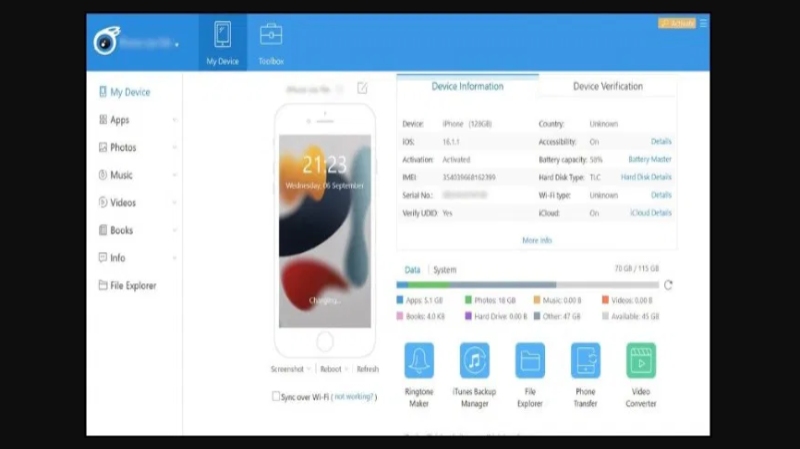The height and width of the screenshot is (449, 800).
Task: Click the '70 GB / 115 GB' storage text
Action: tap(637, 268)
